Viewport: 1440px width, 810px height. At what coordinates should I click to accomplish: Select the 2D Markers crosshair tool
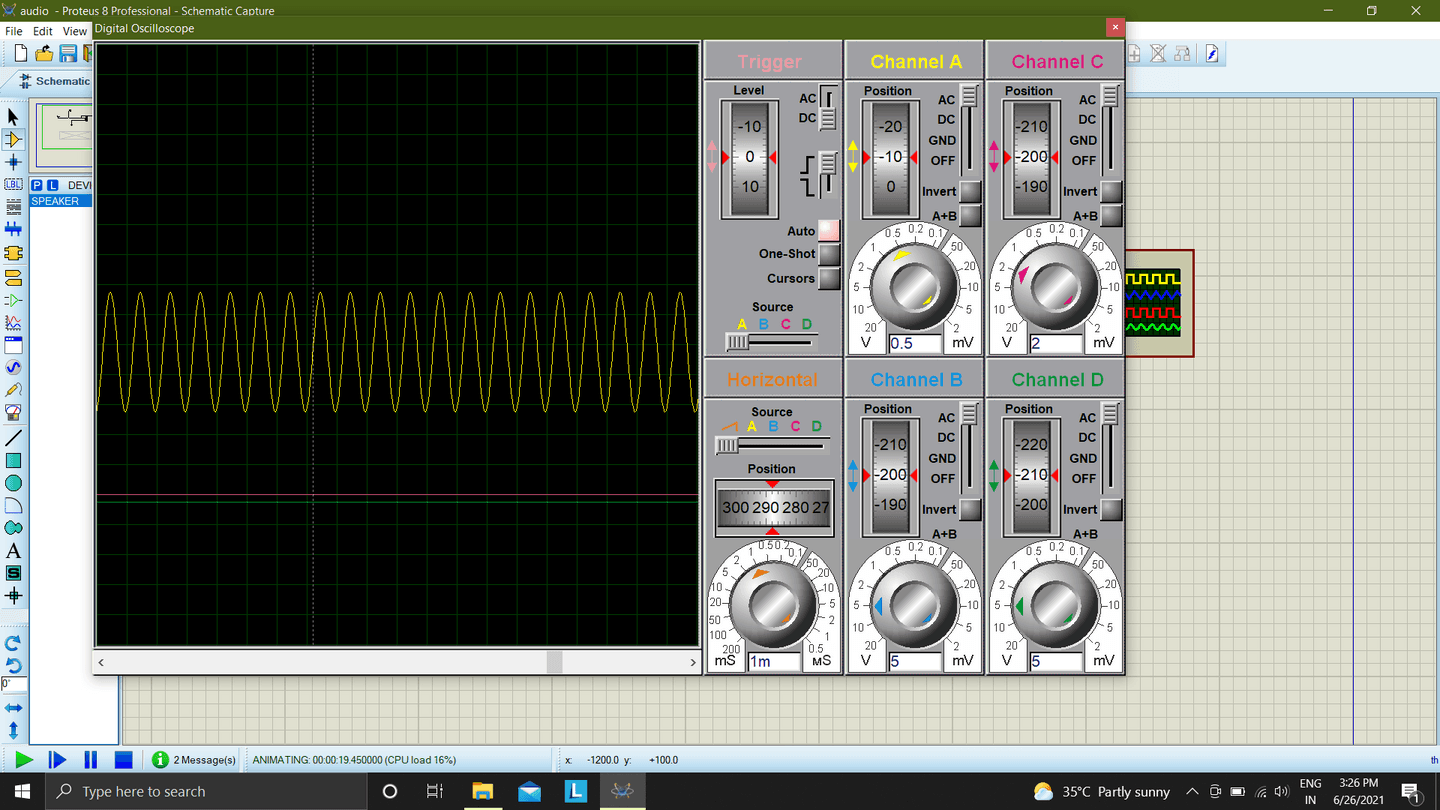pos(13,596)
